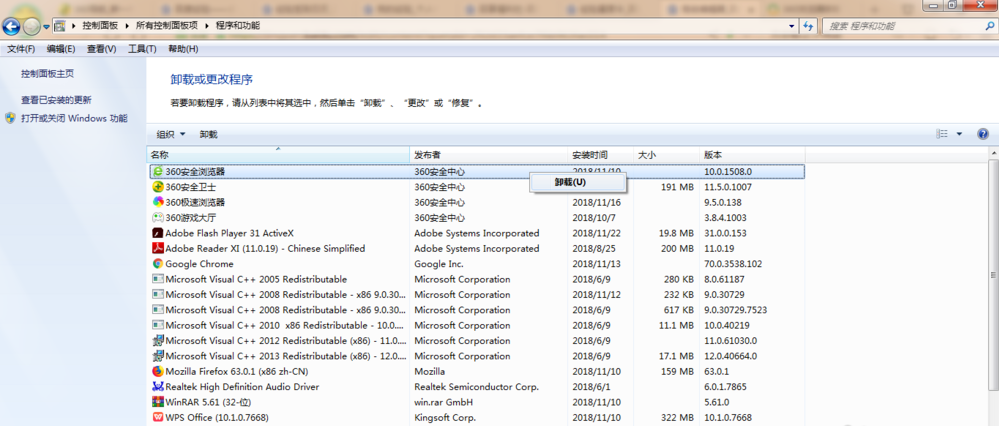
Task: Open help with the question mark icon
Action: pyautogui.click(x=982, y=134)
